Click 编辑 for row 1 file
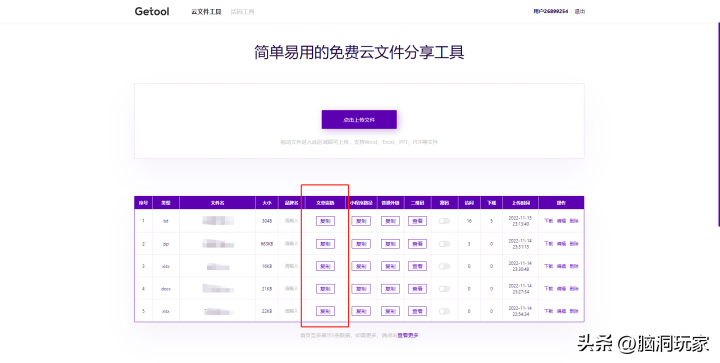The height and width of the screenshot is (363, 720). [x=561, y=221]
